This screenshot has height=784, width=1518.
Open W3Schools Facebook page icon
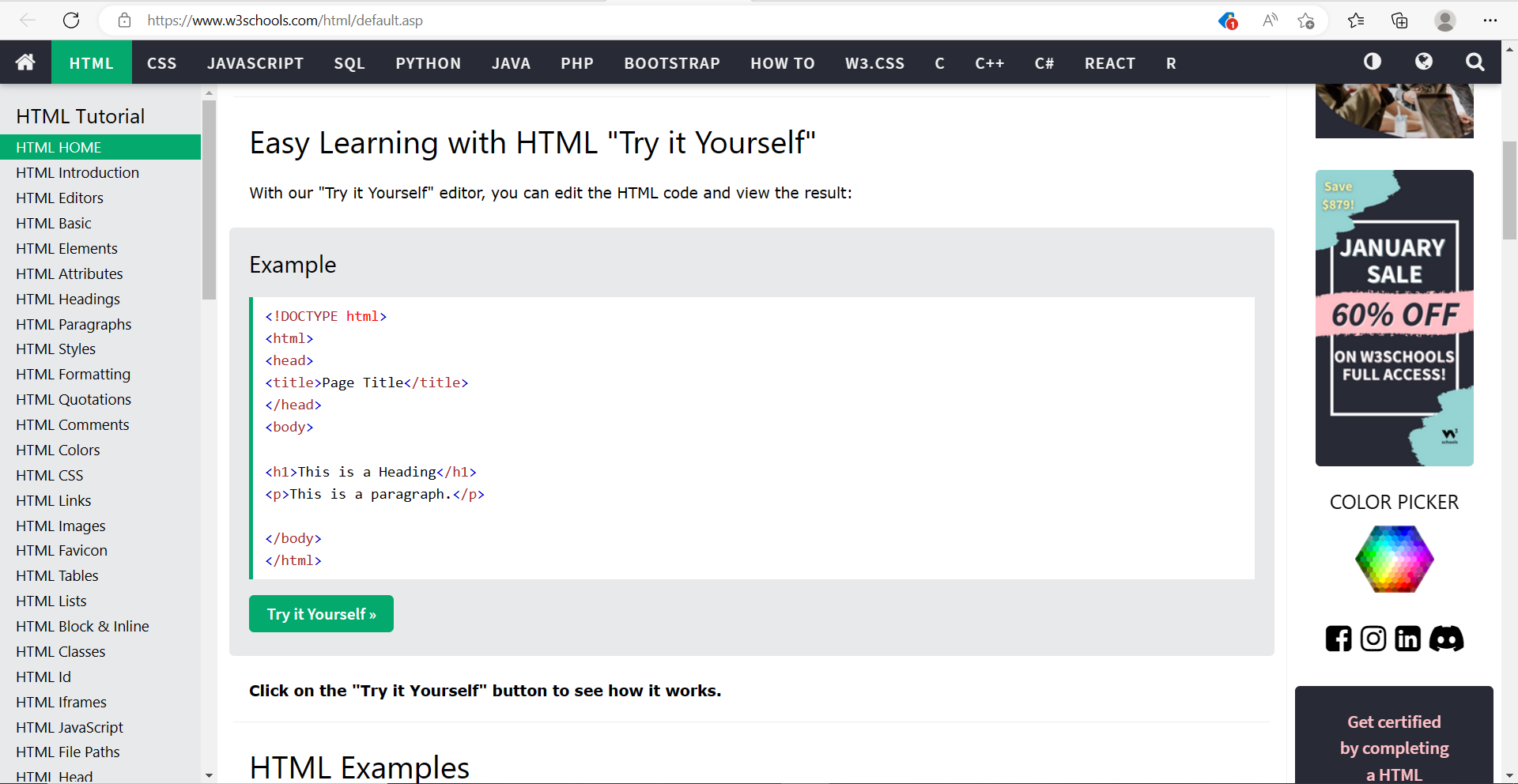point(1339,638)
